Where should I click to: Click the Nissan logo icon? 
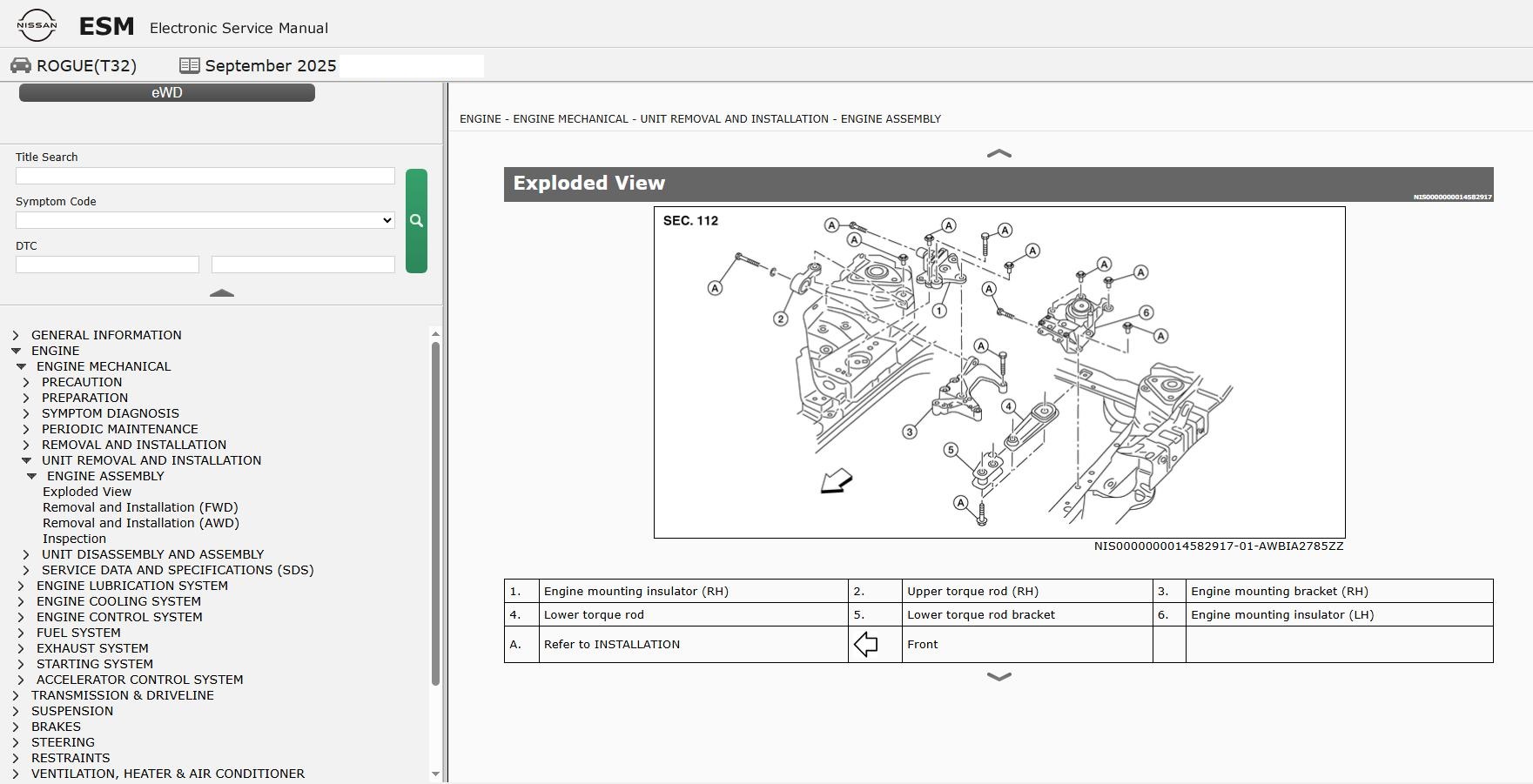pos(37,25)
